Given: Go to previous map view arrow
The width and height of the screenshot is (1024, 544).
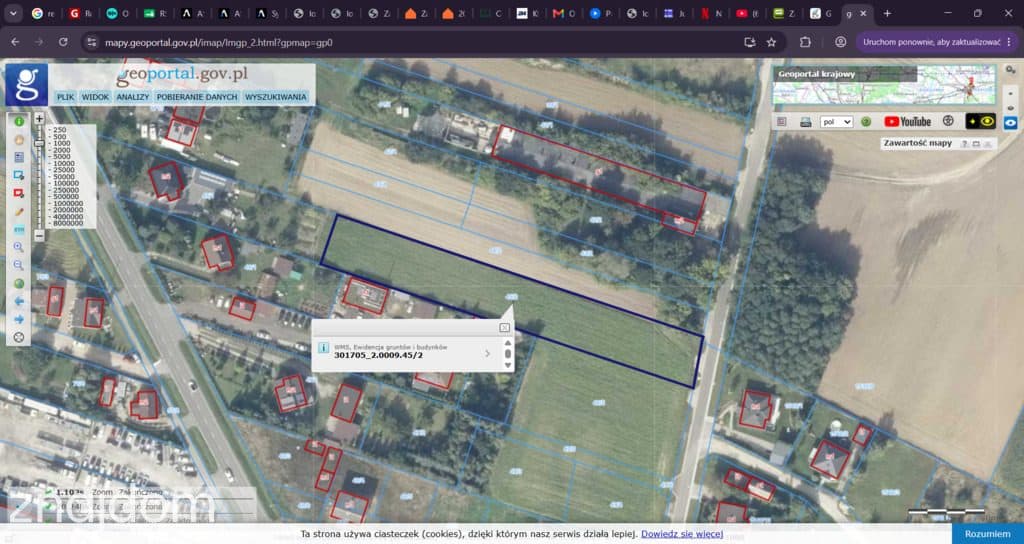Looking at the screenshot, I should pos(19,301).
